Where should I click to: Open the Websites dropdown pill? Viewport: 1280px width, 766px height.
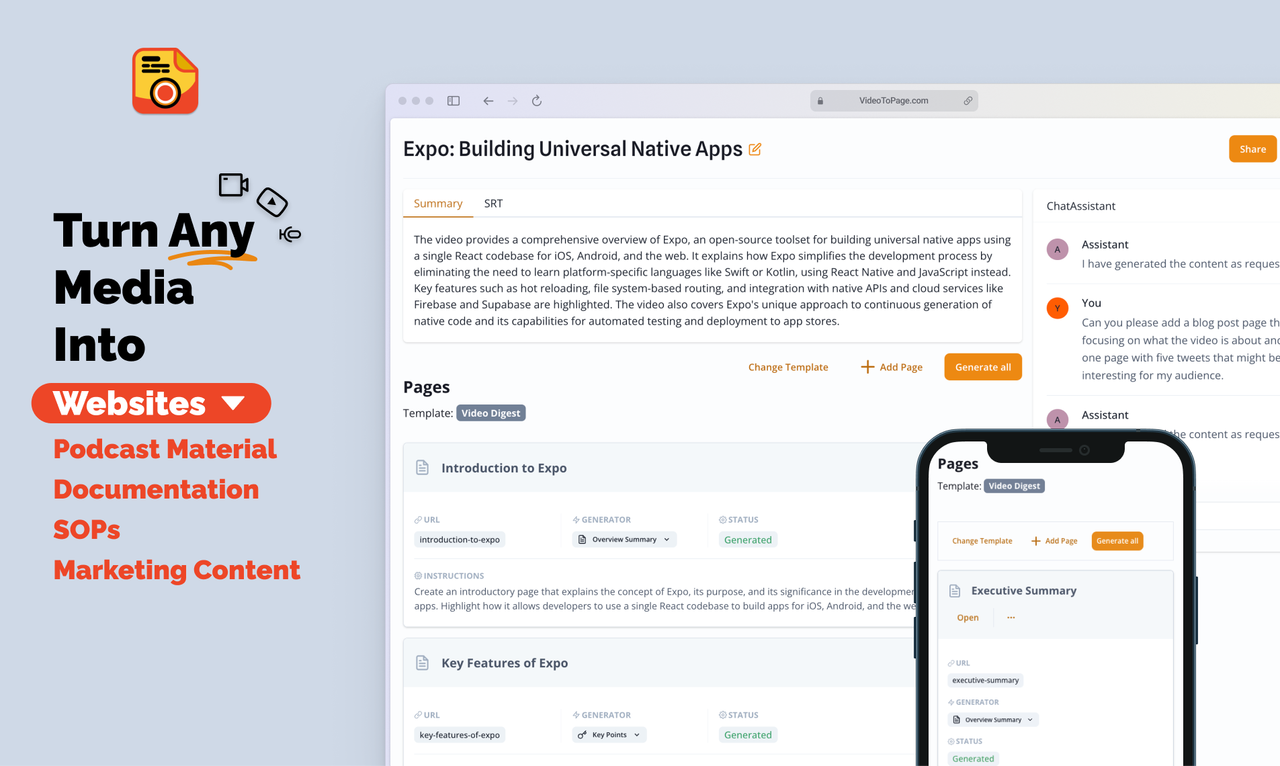(151, 403)
